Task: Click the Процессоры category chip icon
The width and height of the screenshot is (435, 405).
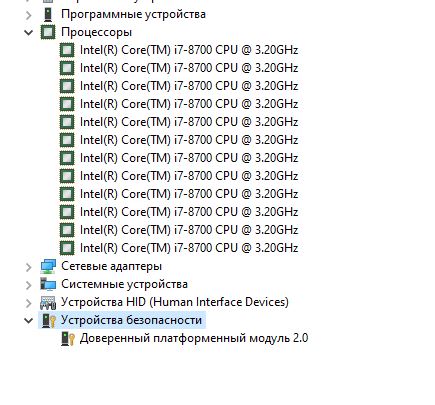Action: pyautogui.click(x=48, y=32)
